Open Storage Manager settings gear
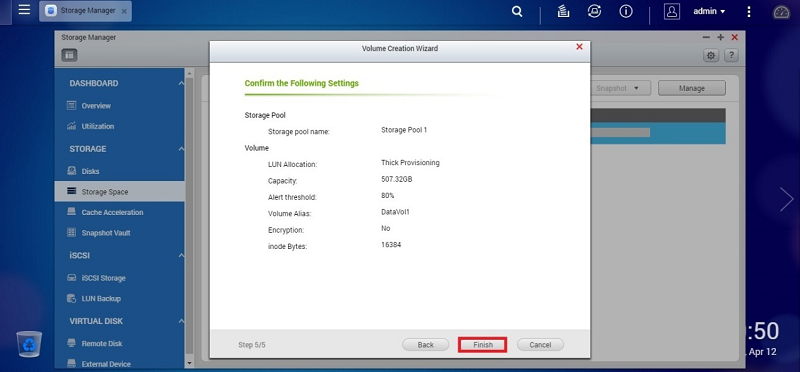This screenshot has width=800, height=372. pos(711,56)
